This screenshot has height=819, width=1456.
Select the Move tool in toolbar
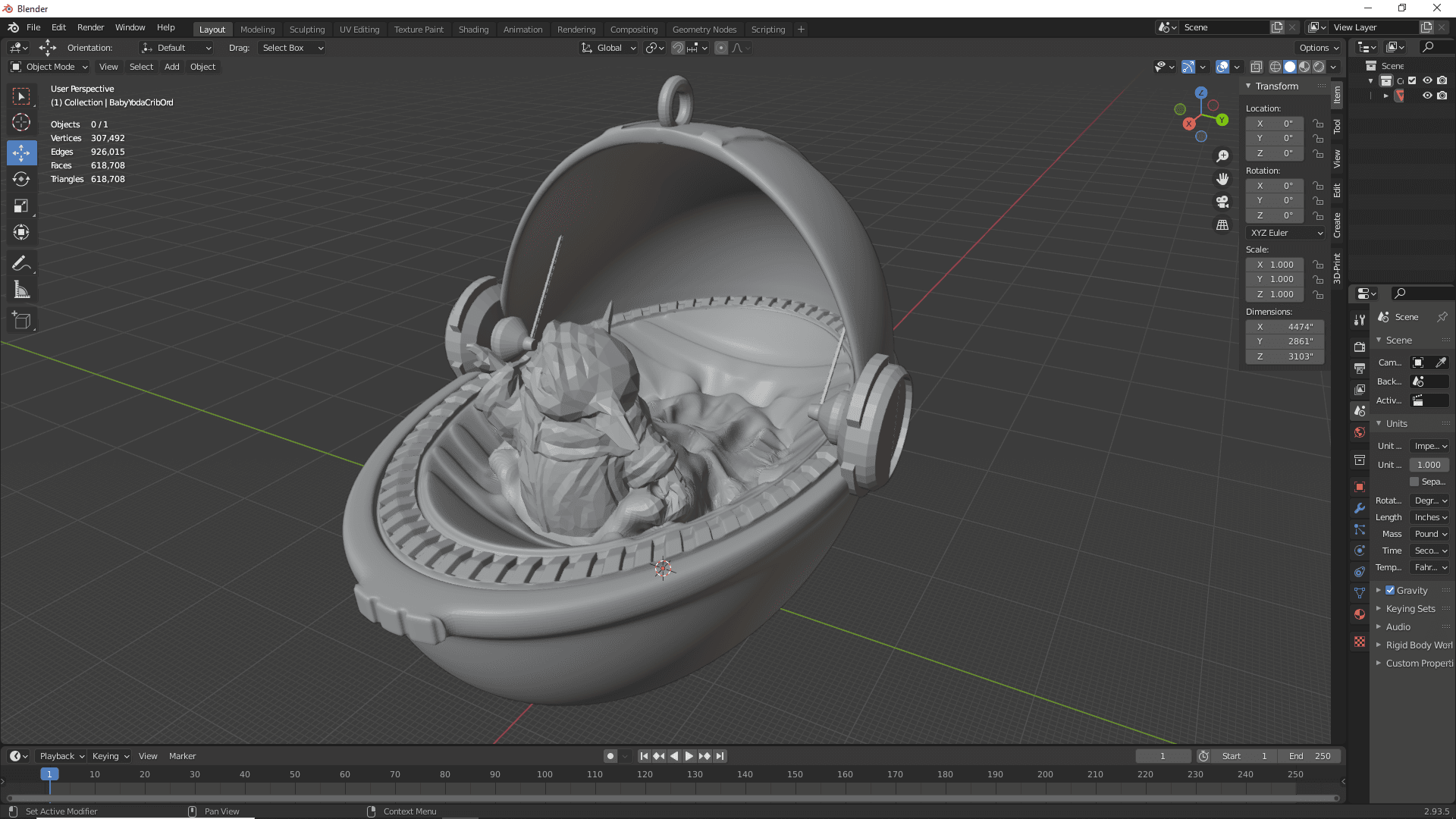(22, 151)
